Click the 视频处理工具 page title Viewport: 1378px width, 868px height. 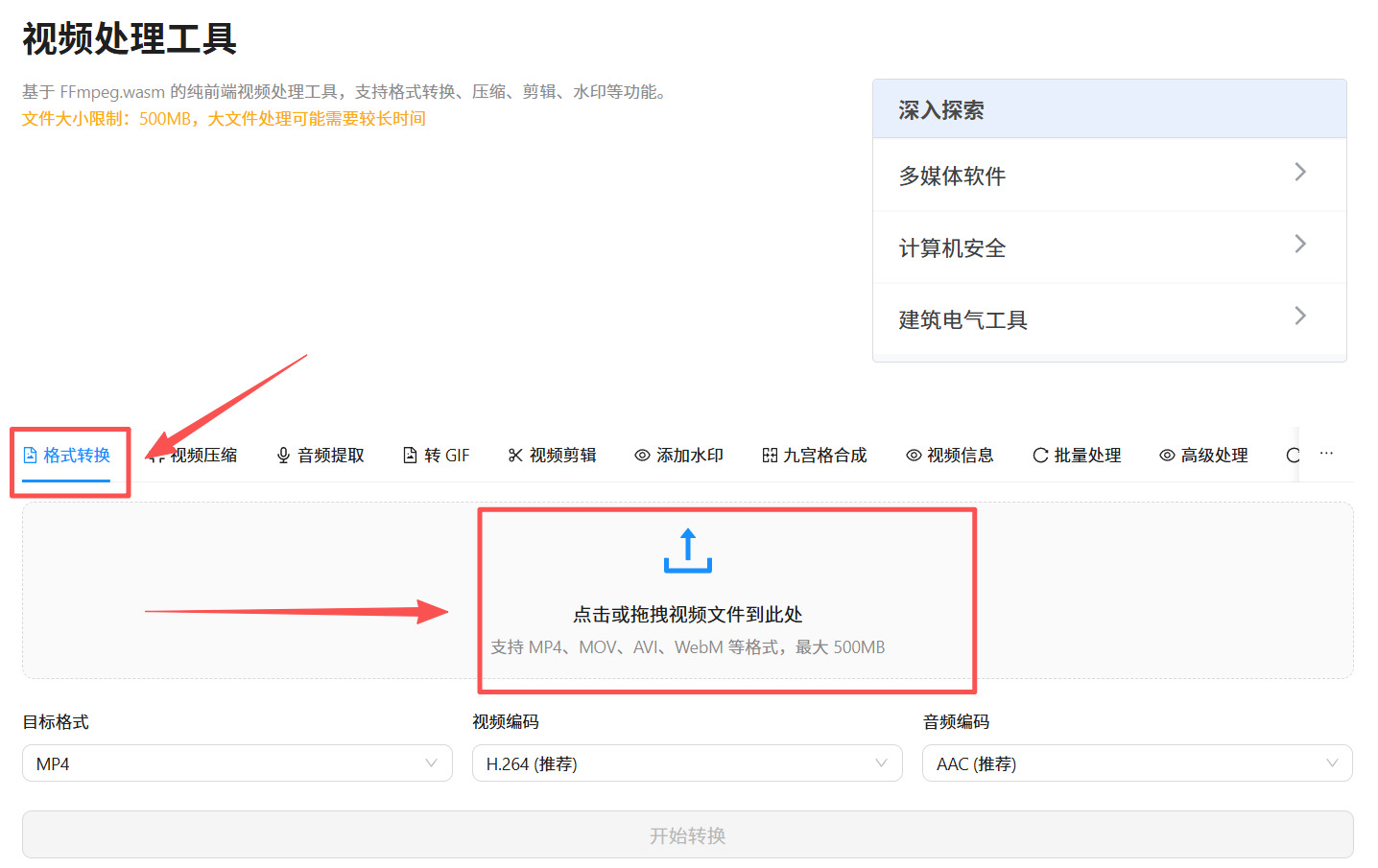[x=130, y=39]
